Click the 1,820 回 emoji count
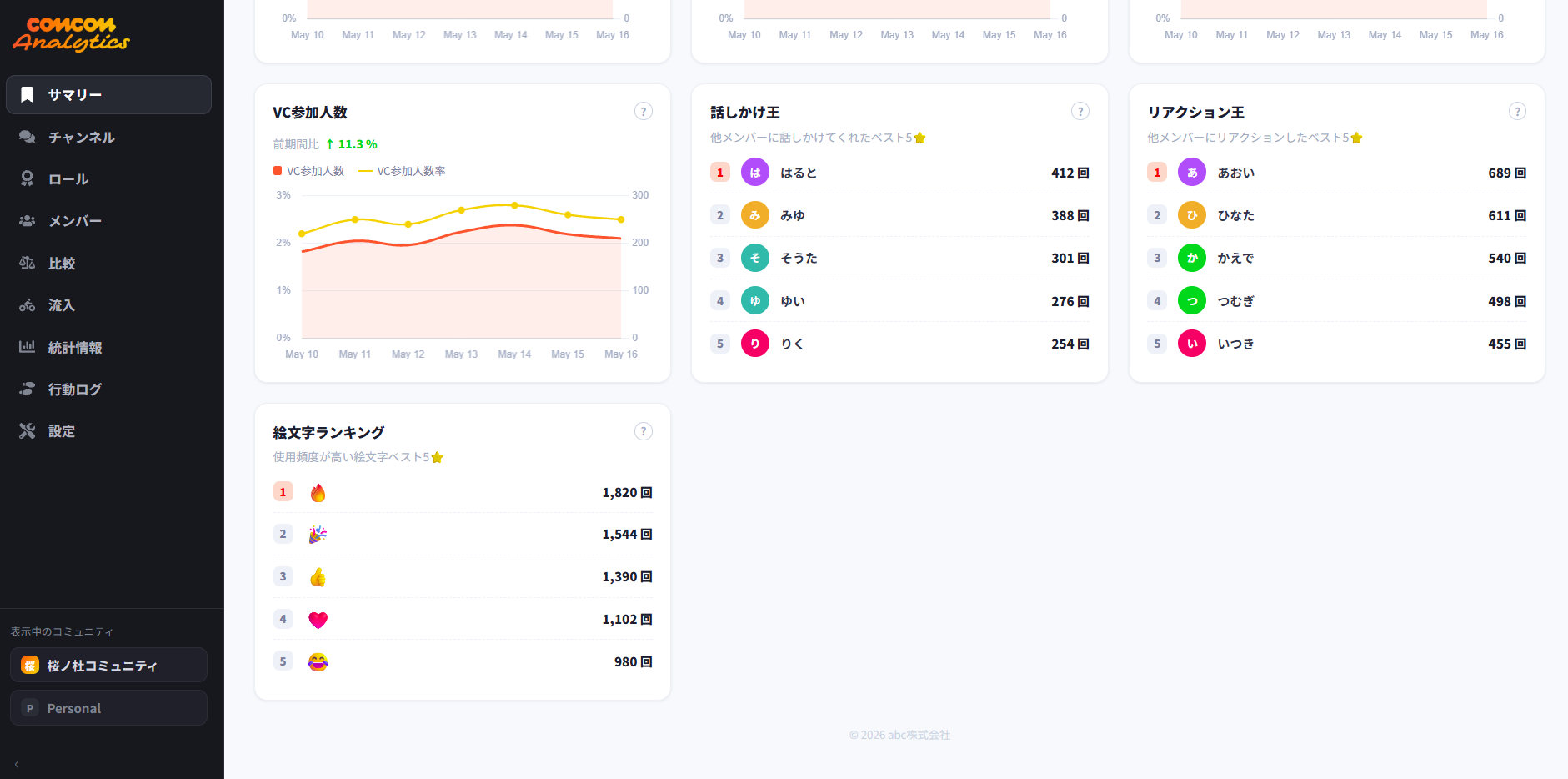Image resolution: width=1568 pixels, height=779 pixels. [x=627, y=493]
